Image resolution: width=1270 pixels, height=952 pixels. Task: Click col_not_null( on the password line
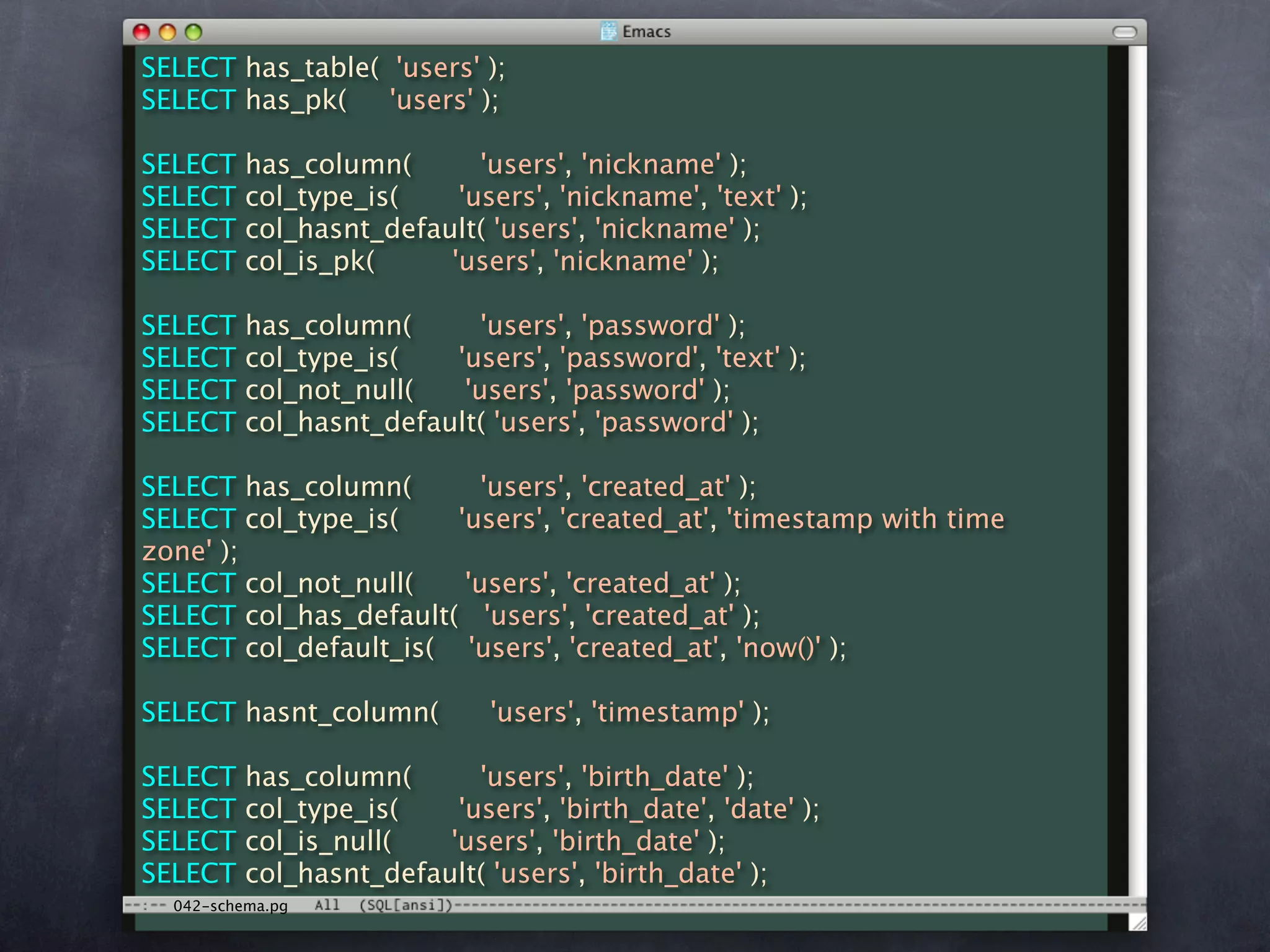tap(329, 390)
